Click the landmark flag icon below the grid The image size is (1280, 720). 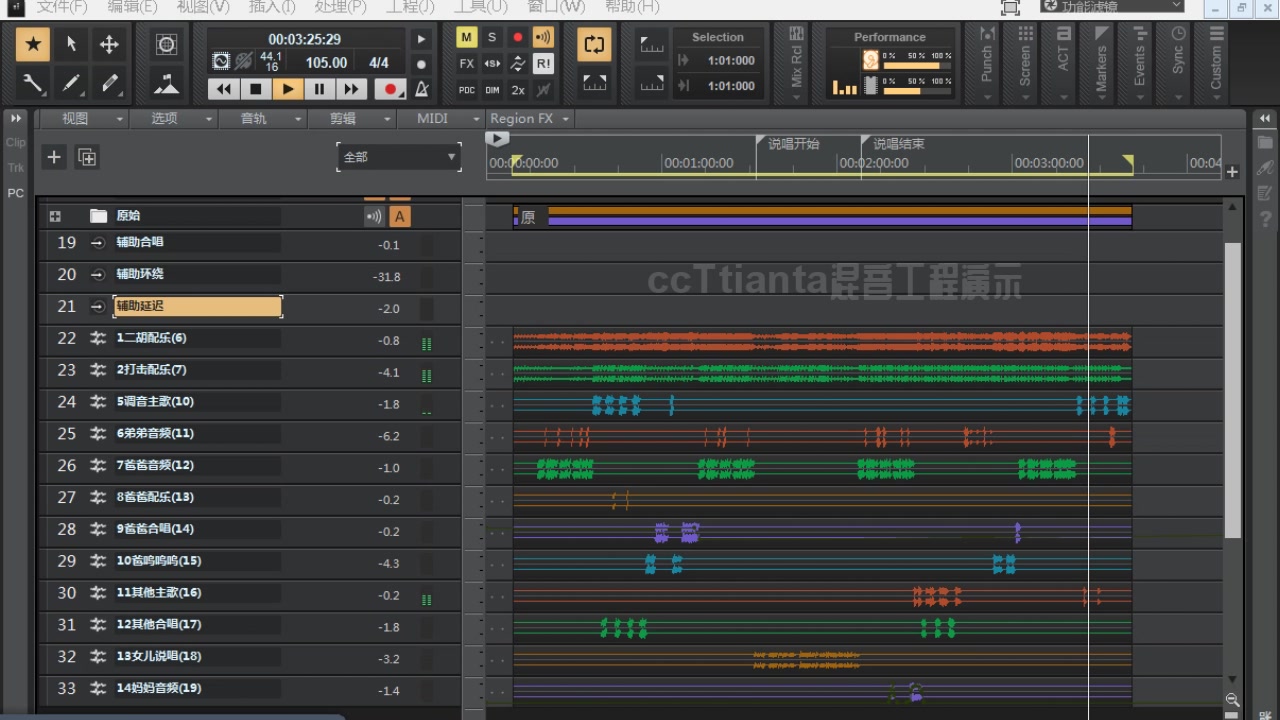click(x=166, y=83)
